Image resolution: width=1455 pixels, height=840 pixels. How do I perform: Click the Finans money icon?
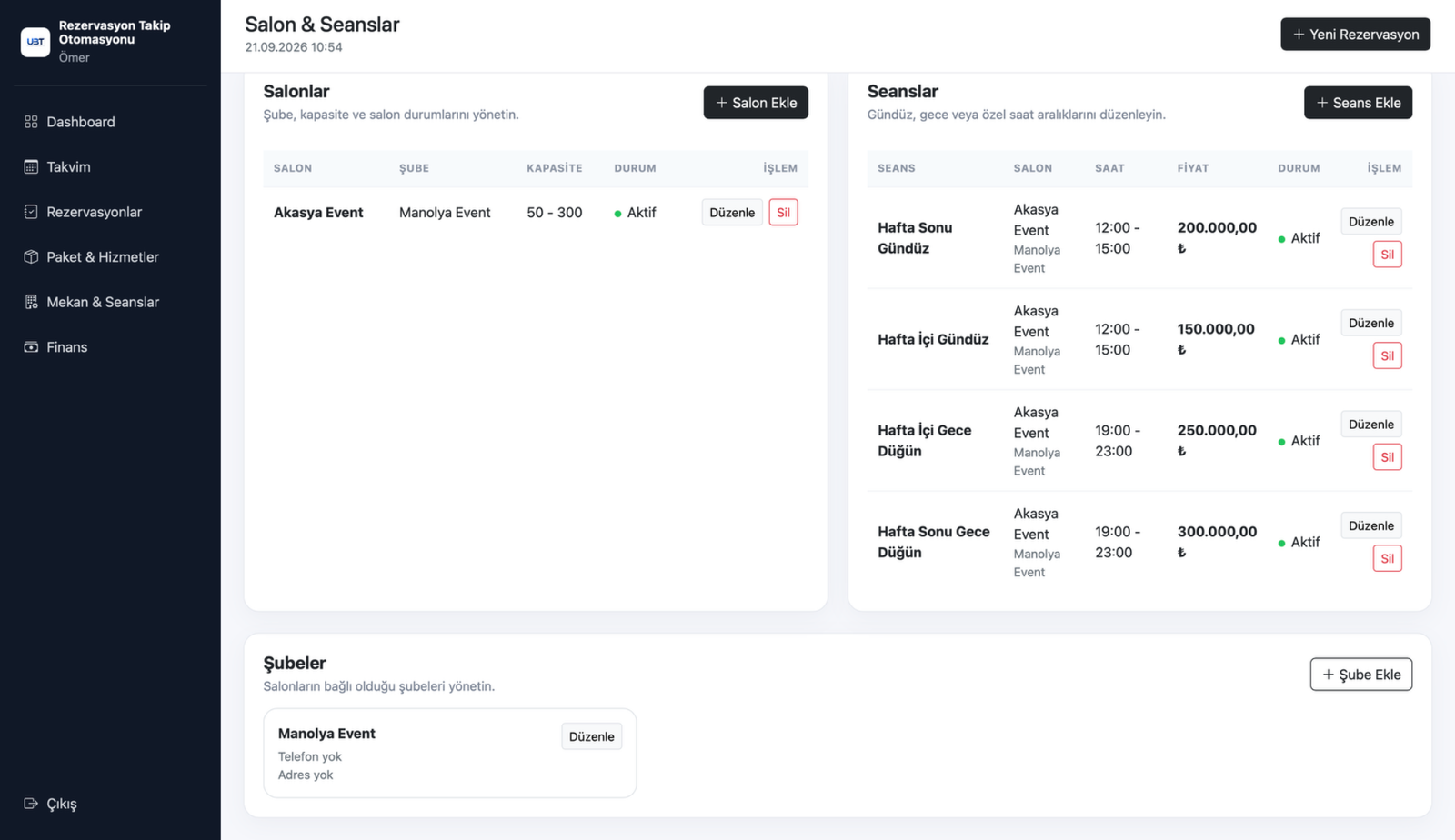coord(31,347)
